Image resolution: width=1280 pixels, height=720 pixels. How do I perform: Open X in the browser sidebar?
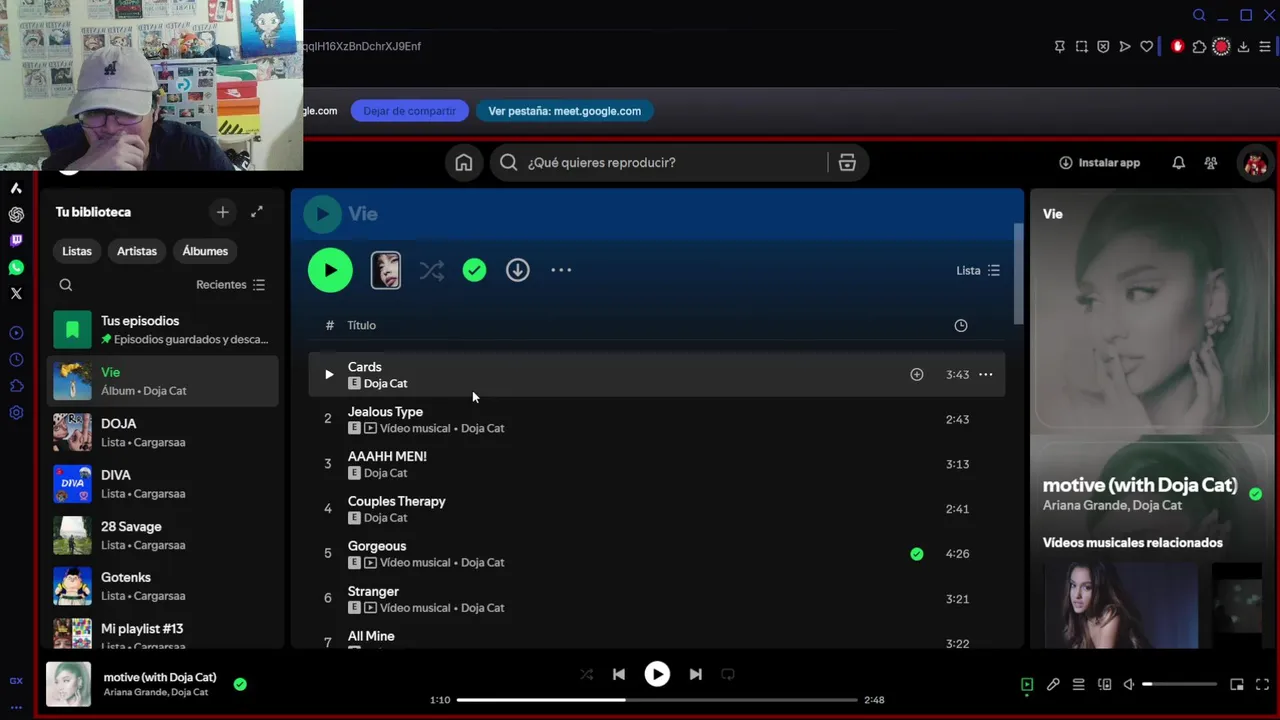(16, 293)
